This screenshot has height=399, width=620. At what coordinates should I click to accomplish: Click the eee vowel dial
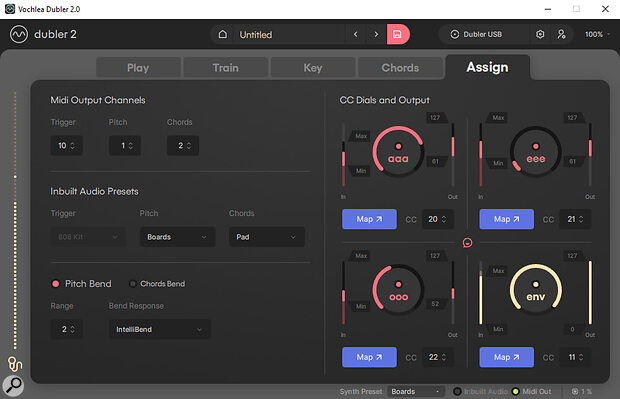pos(536,152)
